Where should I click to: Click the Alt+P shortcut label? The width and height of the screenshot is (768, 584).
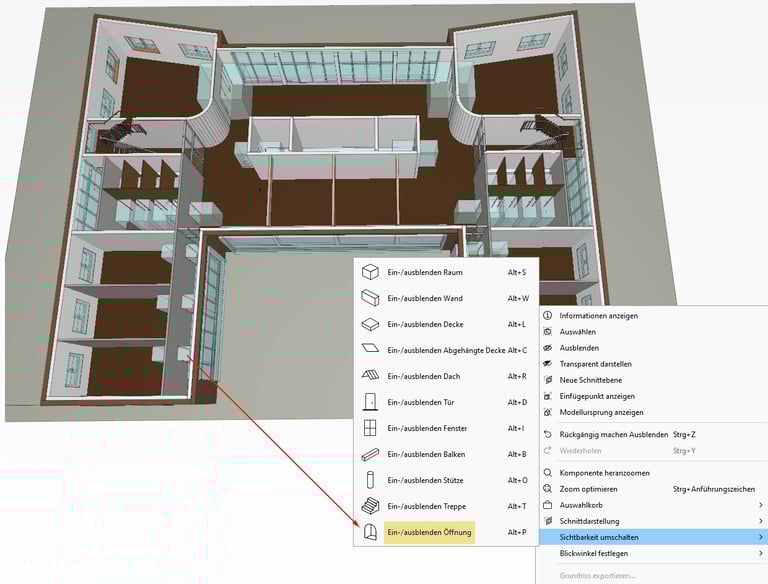coord(517,532)
